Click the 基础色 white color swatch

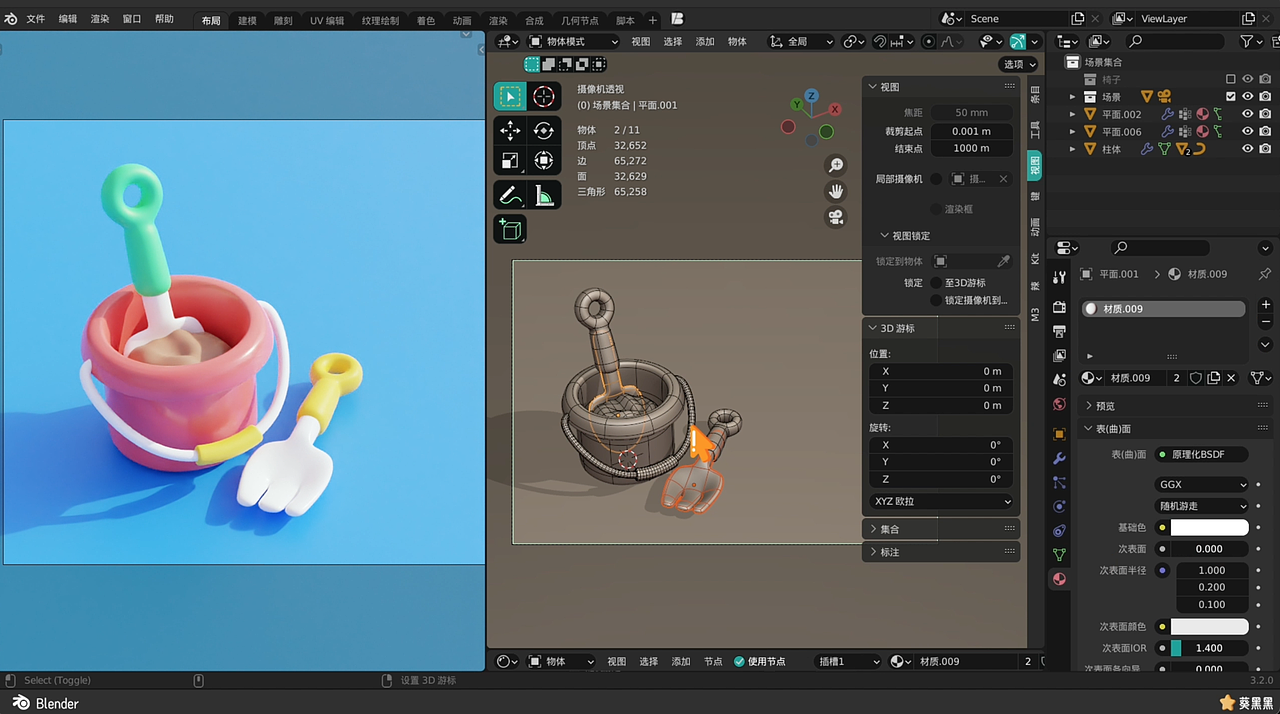tap(1209, 528)
